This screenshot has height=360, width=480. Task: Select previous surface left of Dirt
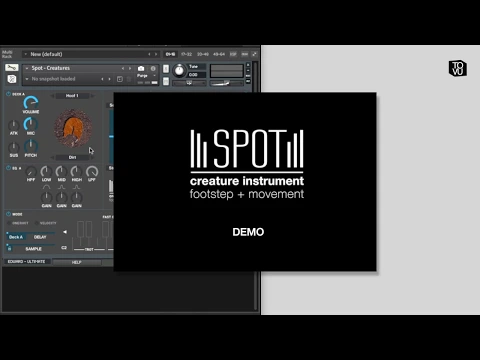[52, 157]
